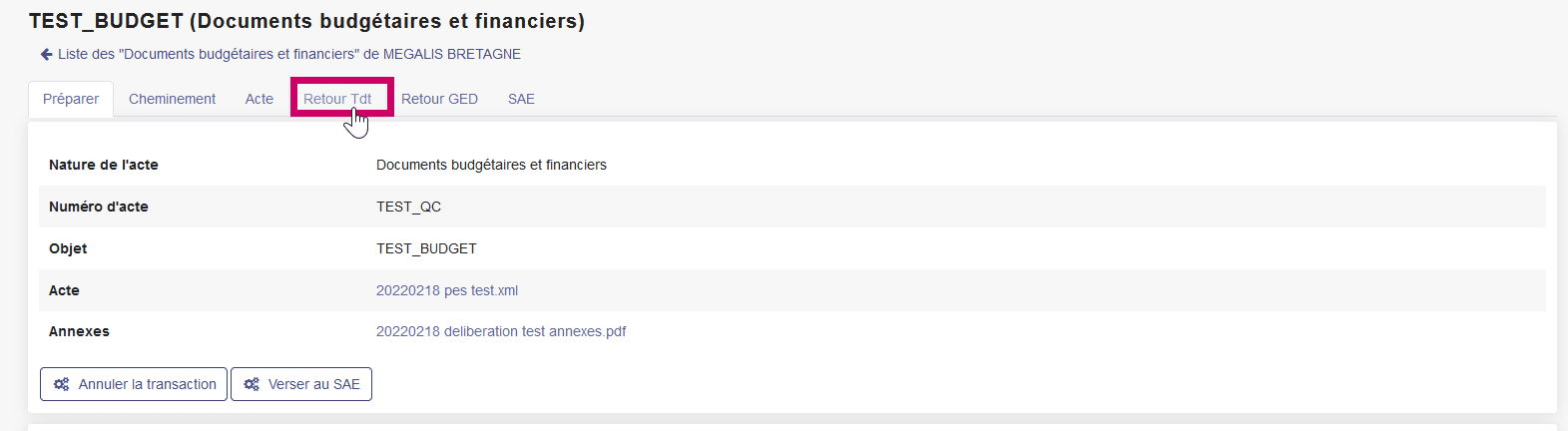
Task: Open the SAE tab
Action: point(521,99)
